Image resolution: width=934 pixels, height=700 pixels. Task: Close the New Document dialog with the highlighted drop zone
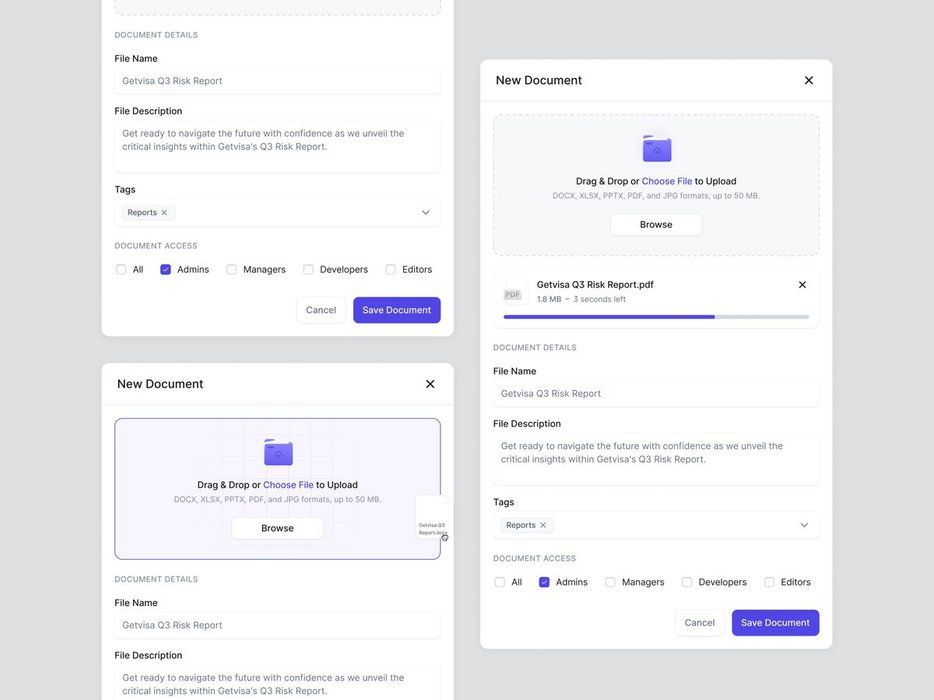pyautogui.click(x=430, y=384)
